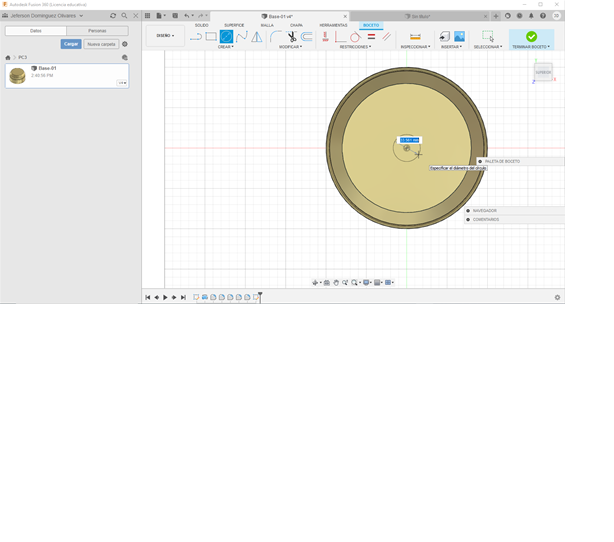Click the Cargar button
614x542 pixels.
[x=71, y=44]
